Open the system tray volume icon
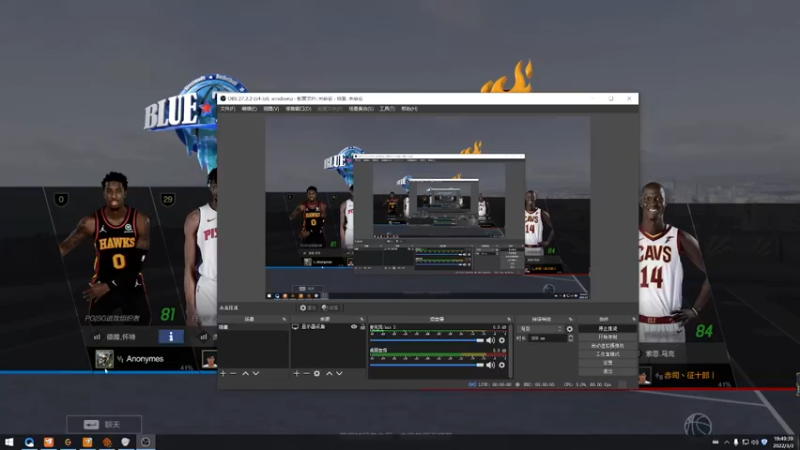This screenshot has width=800, height=450. coord(755,442)
